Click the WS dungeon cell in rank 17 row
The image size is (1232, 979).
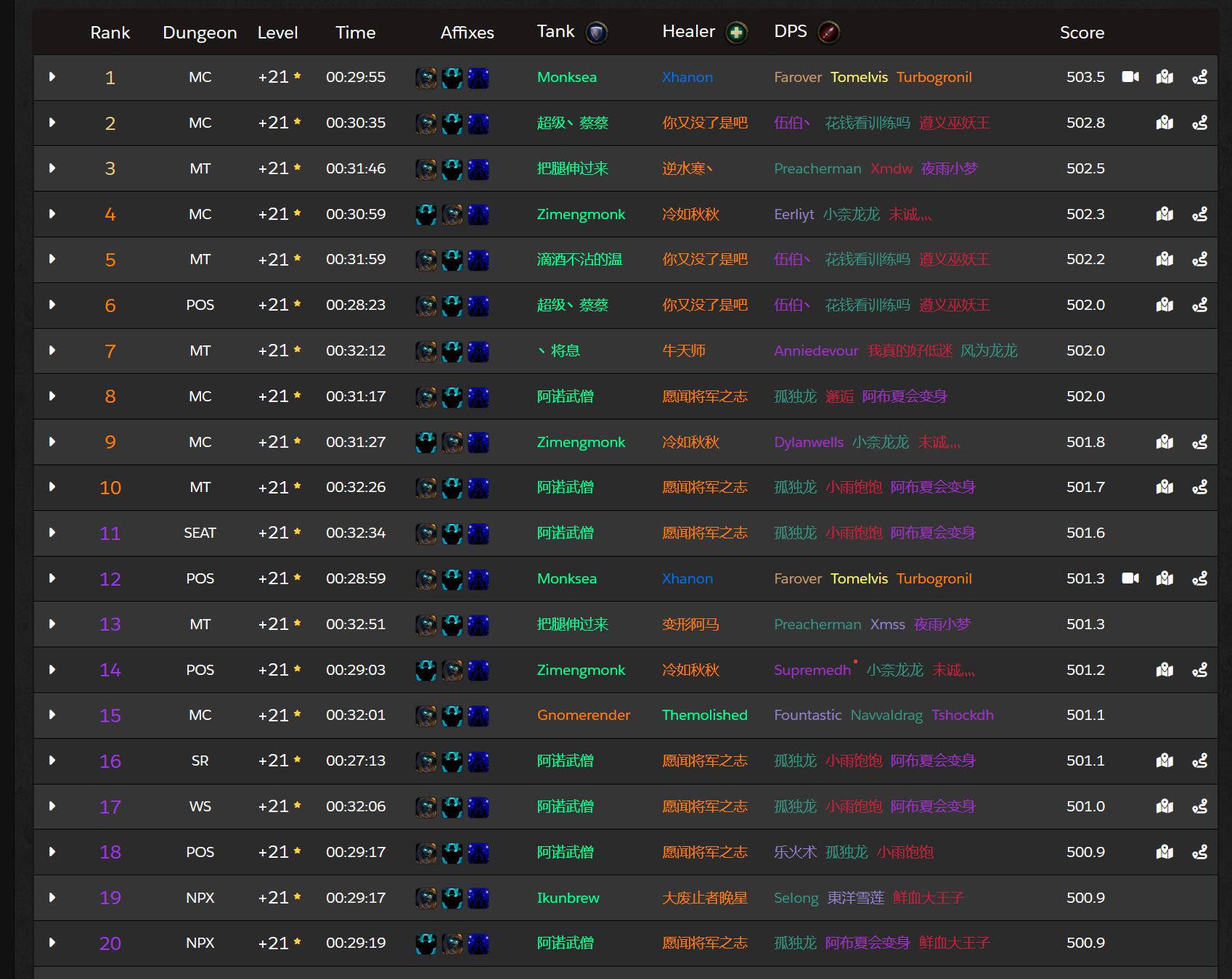point(200,806)
